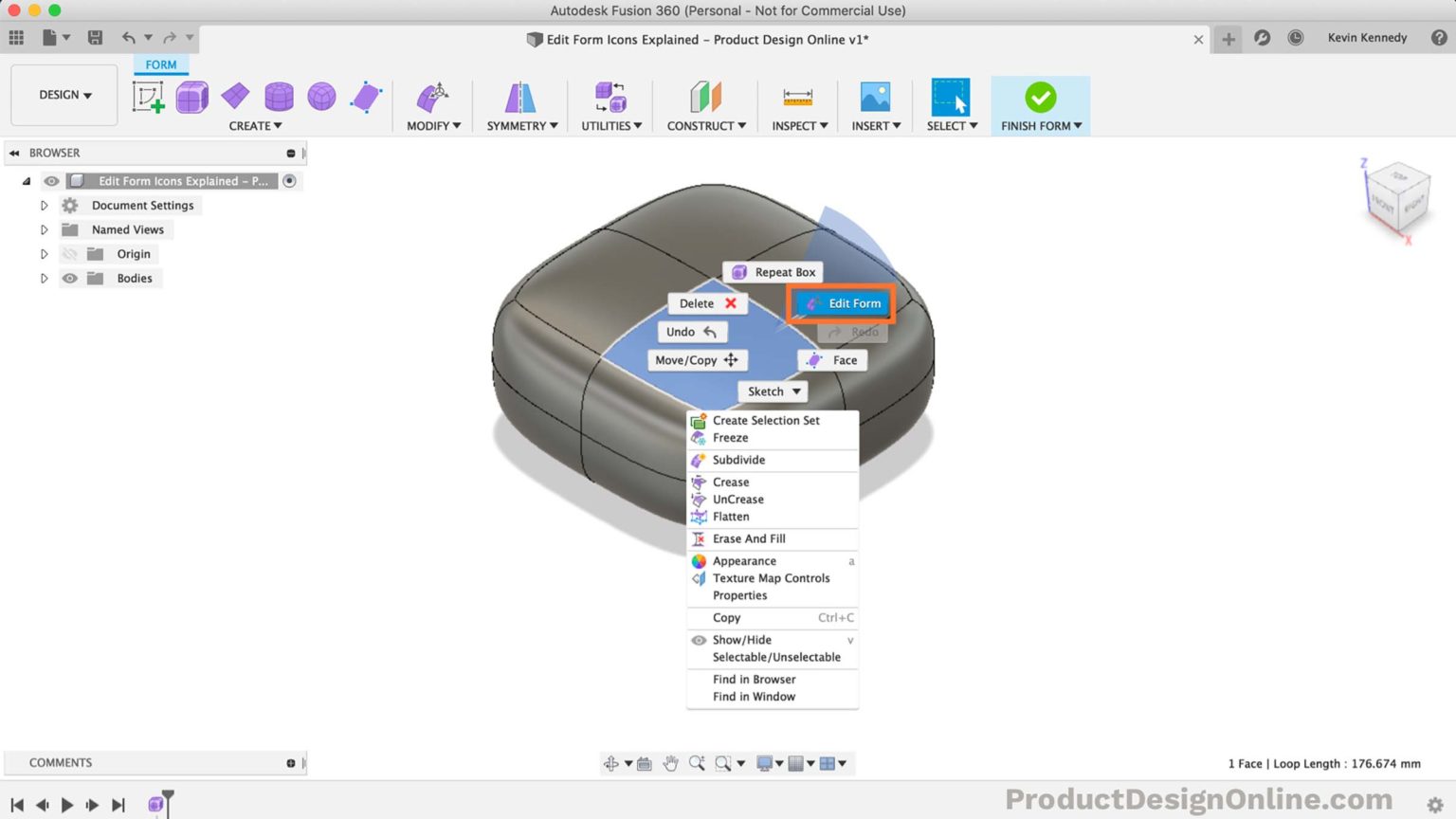The width and height of the screenshot is (1456, 819).
Task: Select the Edit Form tool from context menu
Action: point(842,303)
